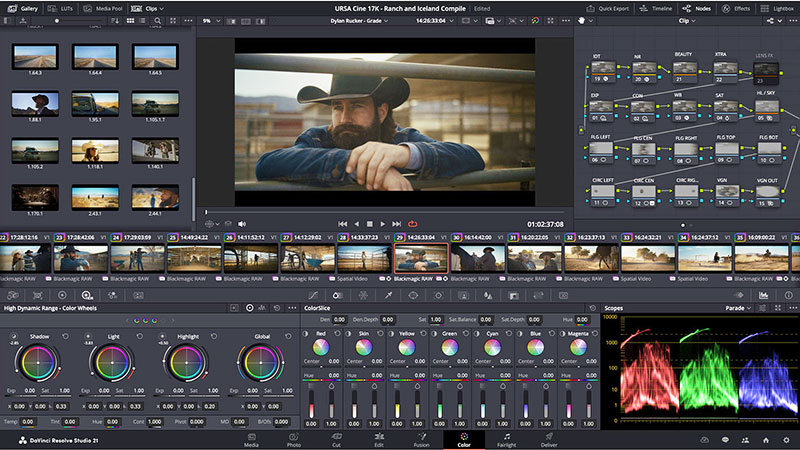800x450 pixels.
Task: Switch to the Media page
Action: click(251, 440)
